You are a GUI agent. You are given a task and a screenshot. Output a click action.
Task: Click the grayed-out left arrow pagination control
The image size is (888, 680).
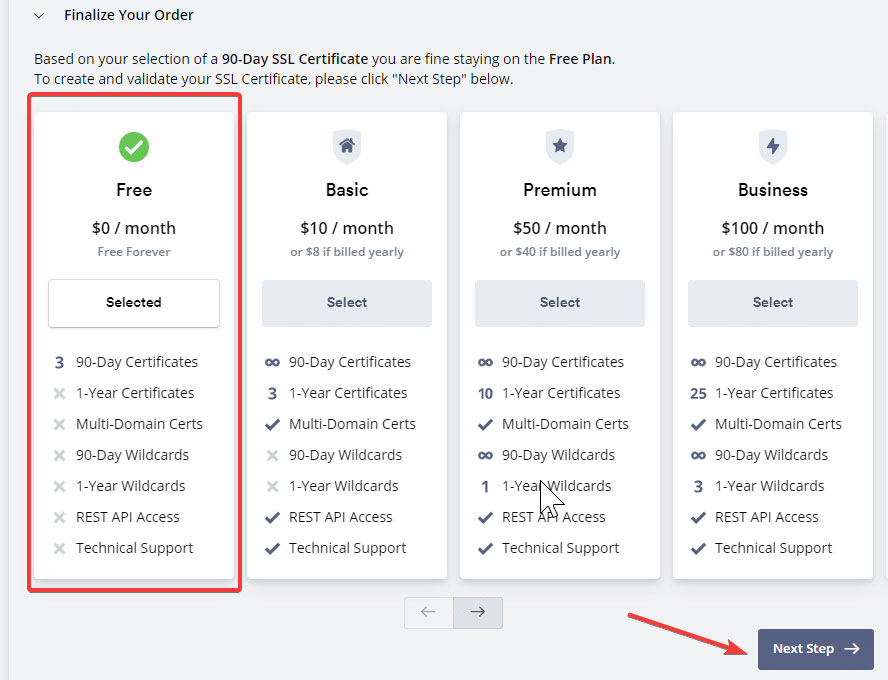[428, 612]
